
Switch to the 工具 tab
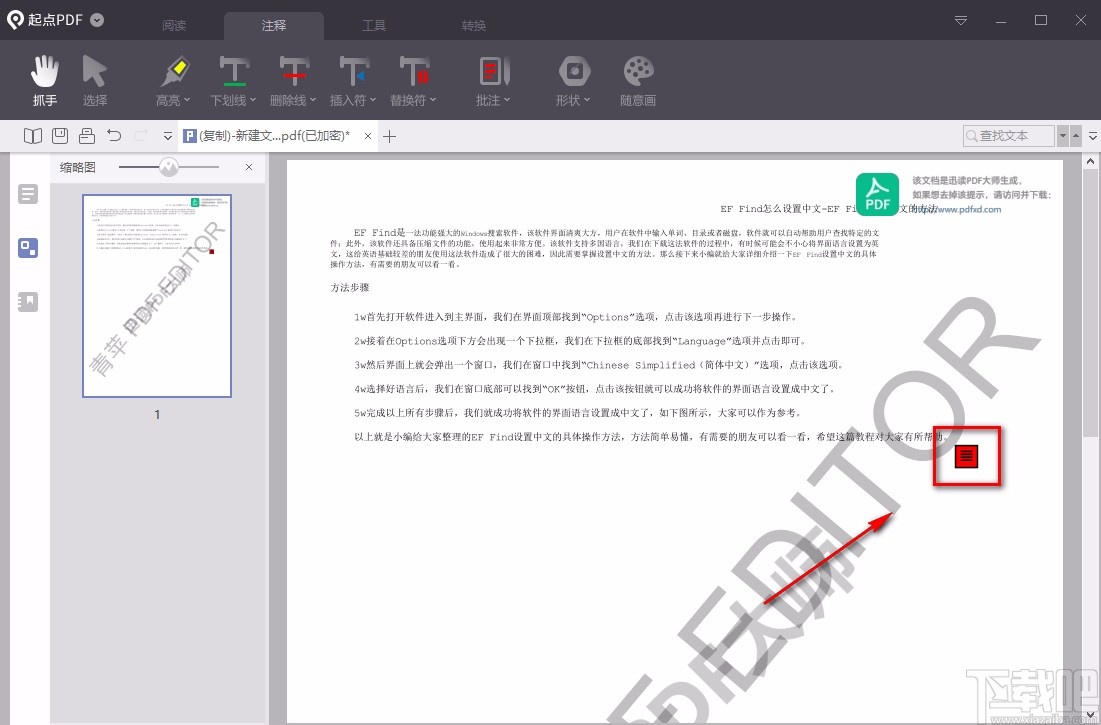pyautogui.click(x=374, y=25)
